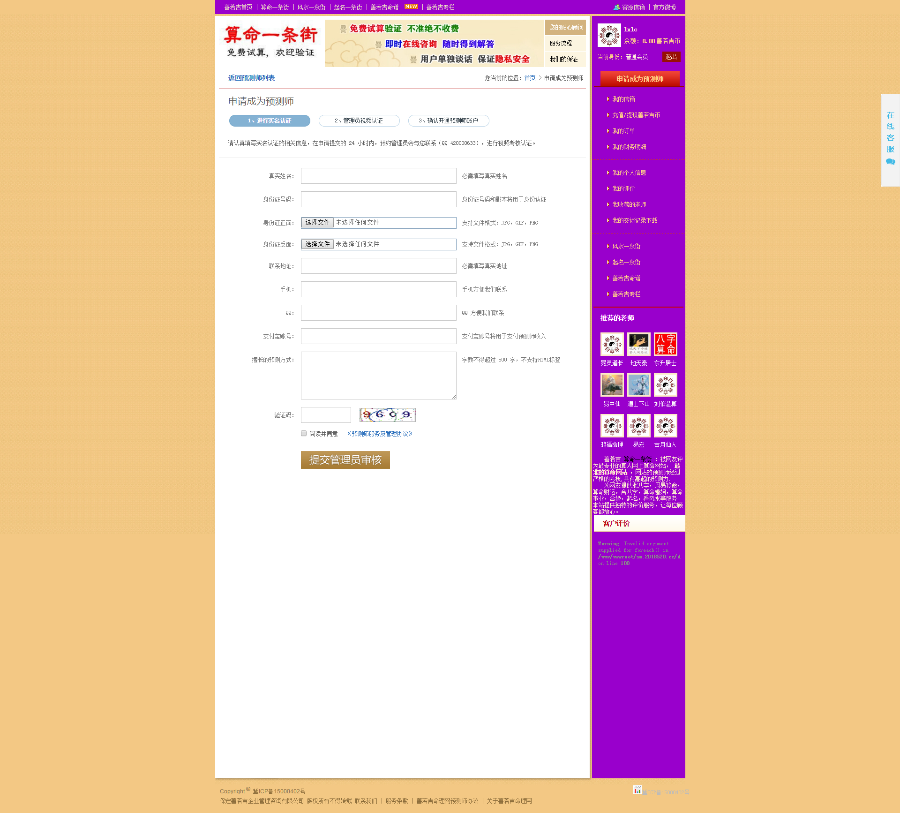Open the first top navigation item (site home)
The image size is (900, 813).
tap(238, 7)
